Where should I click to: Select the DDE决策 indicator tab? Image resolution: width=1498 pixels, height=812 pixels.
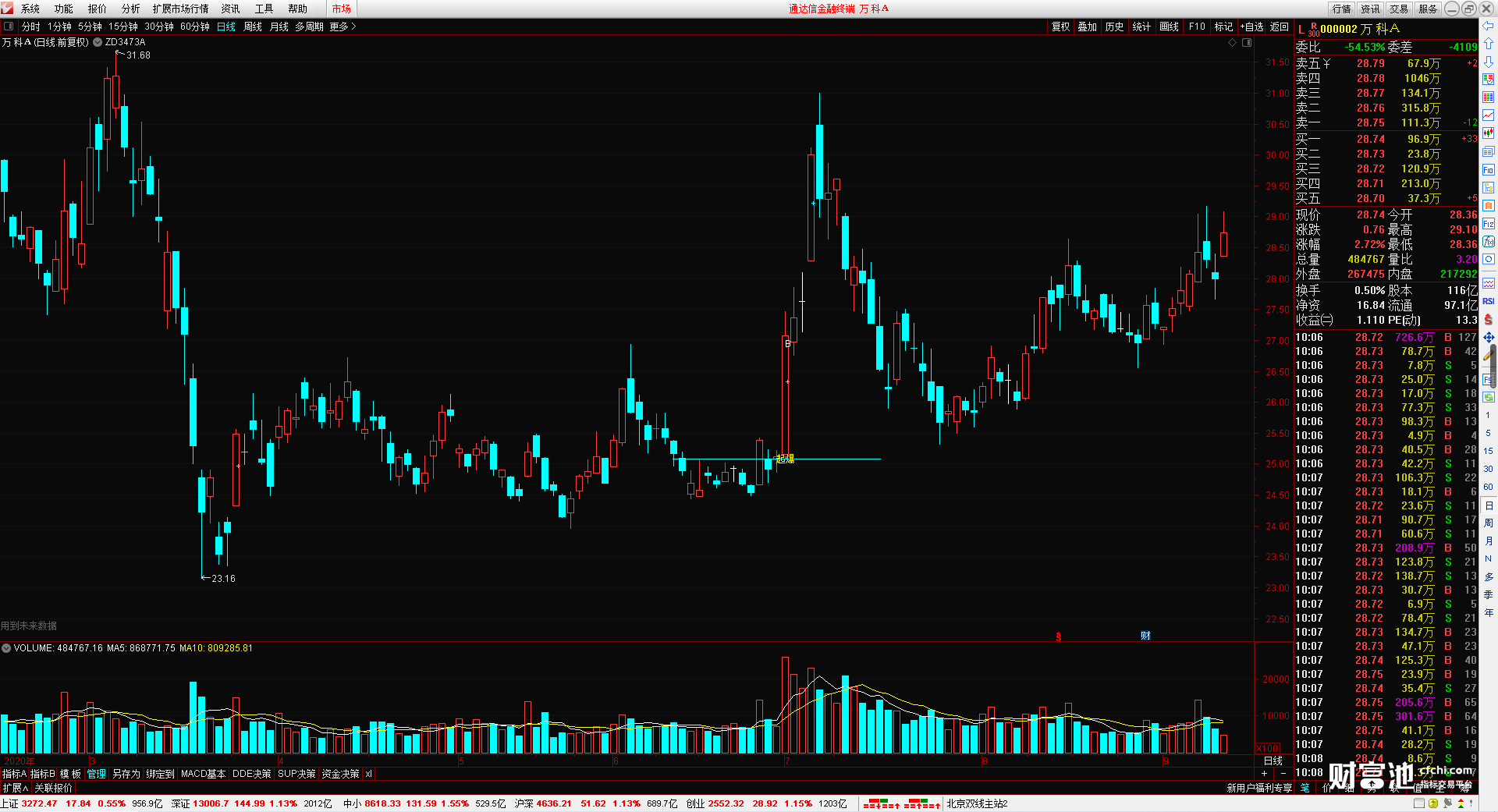click(252, 774)
